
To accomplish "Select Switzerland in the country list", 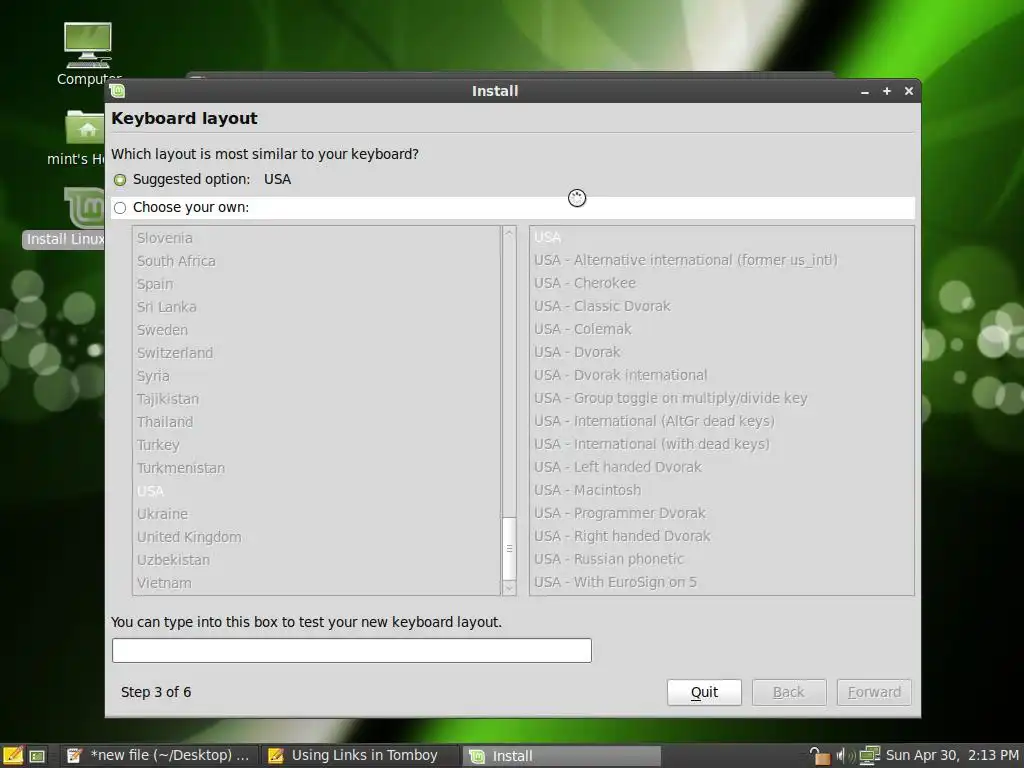I will point(316,353).
